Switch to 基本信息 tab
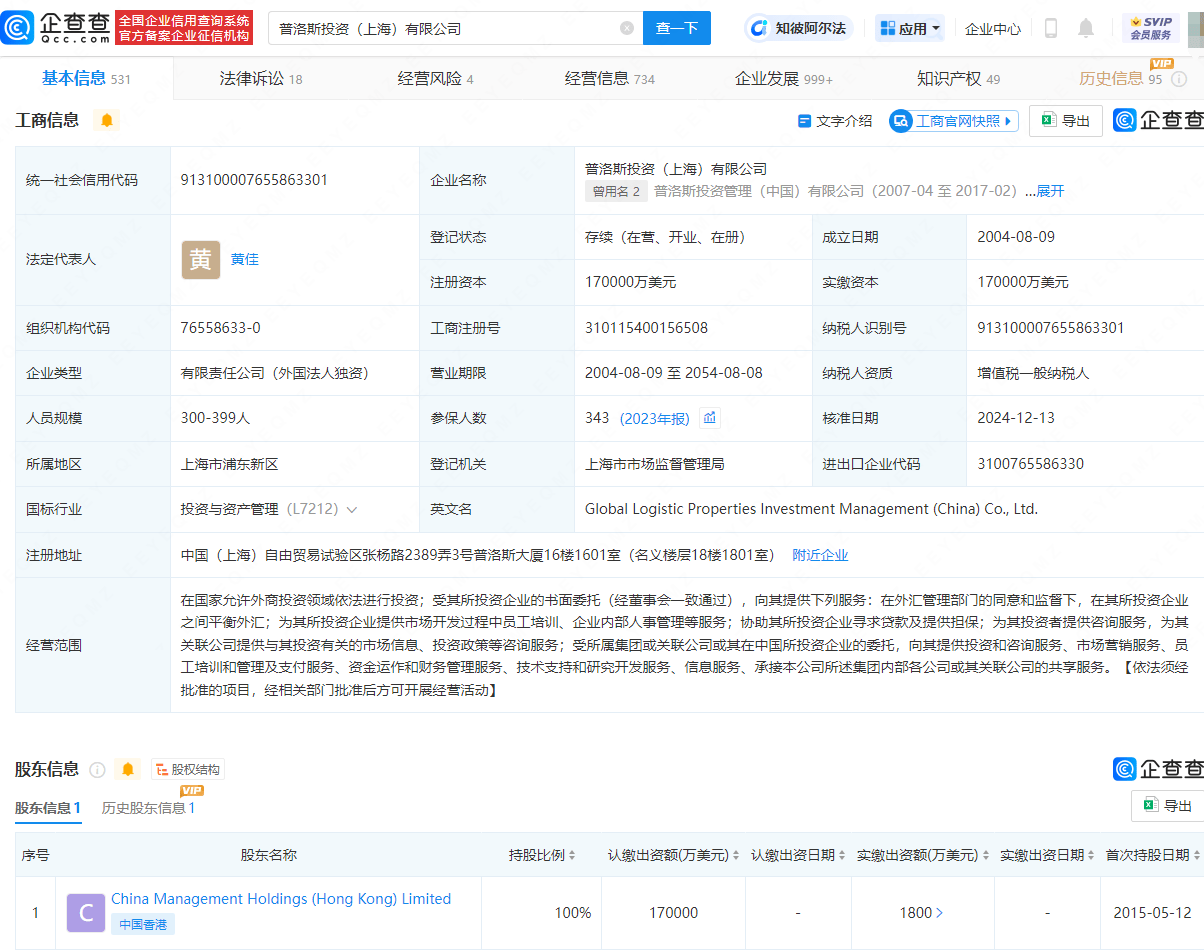The image size is (1204, 952). (86, 78)
